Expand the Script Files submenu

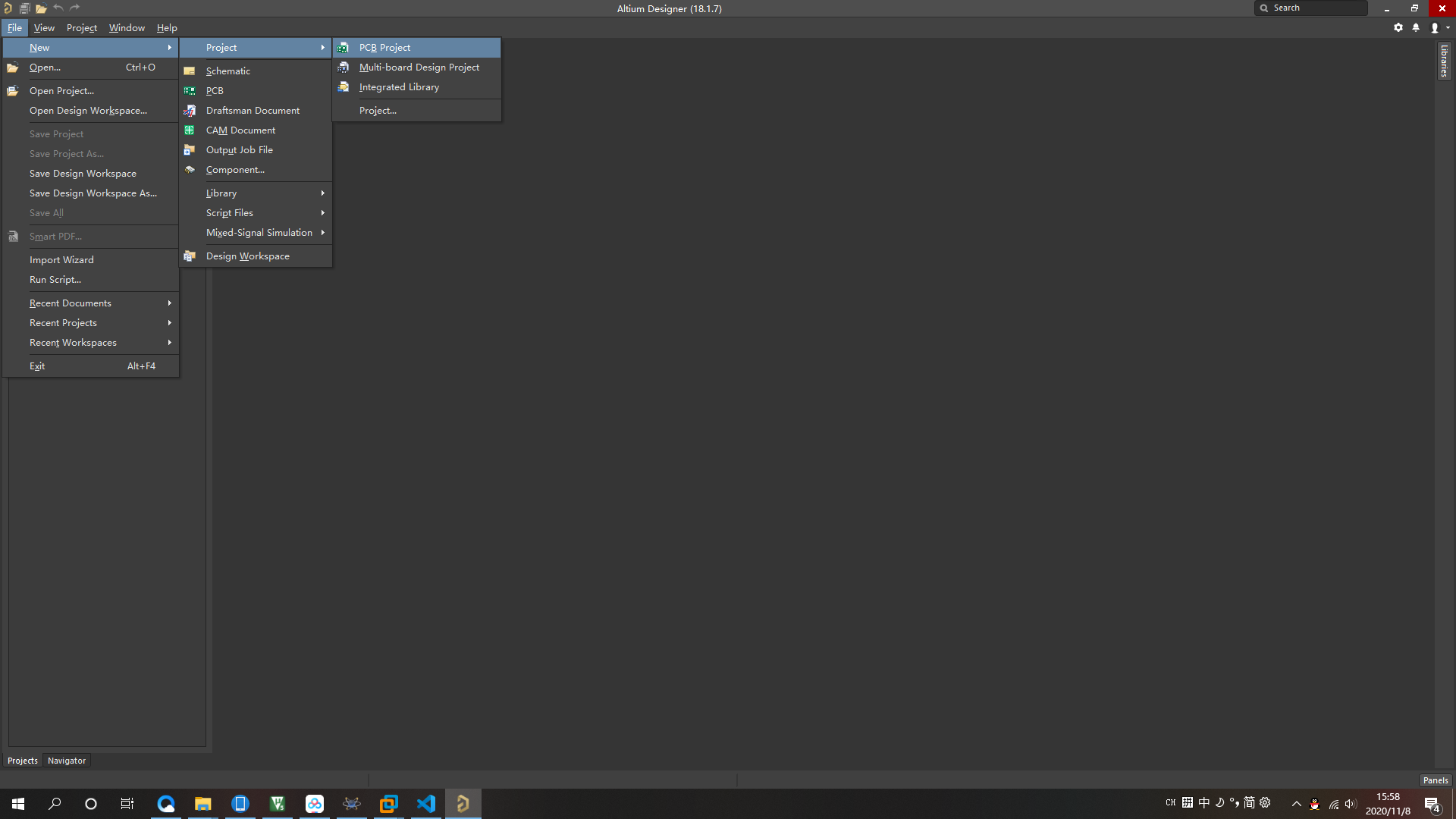coord(256,213)
